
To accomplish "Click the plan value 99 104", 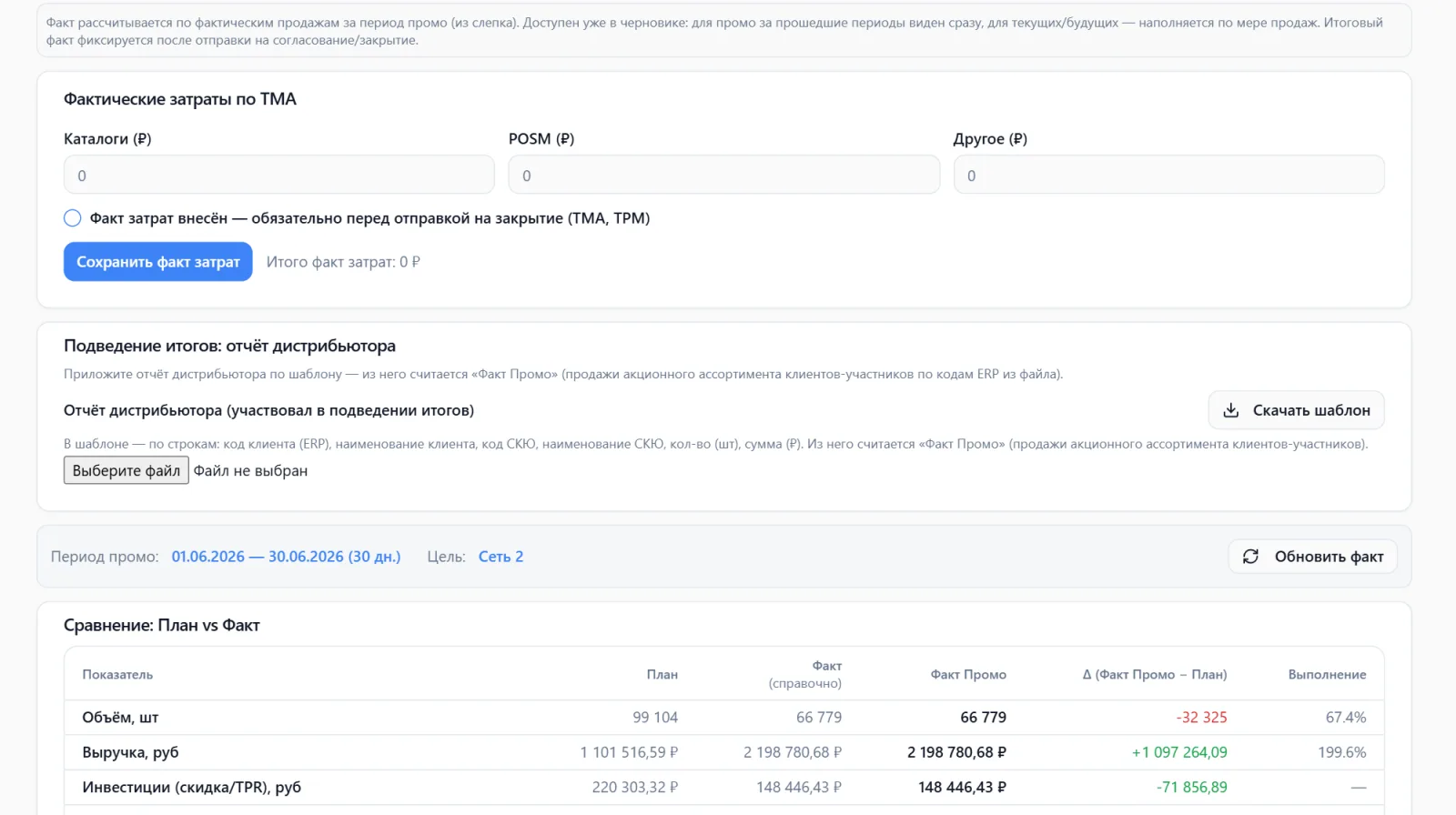I will pyautogui.click(x=655, y=718).
